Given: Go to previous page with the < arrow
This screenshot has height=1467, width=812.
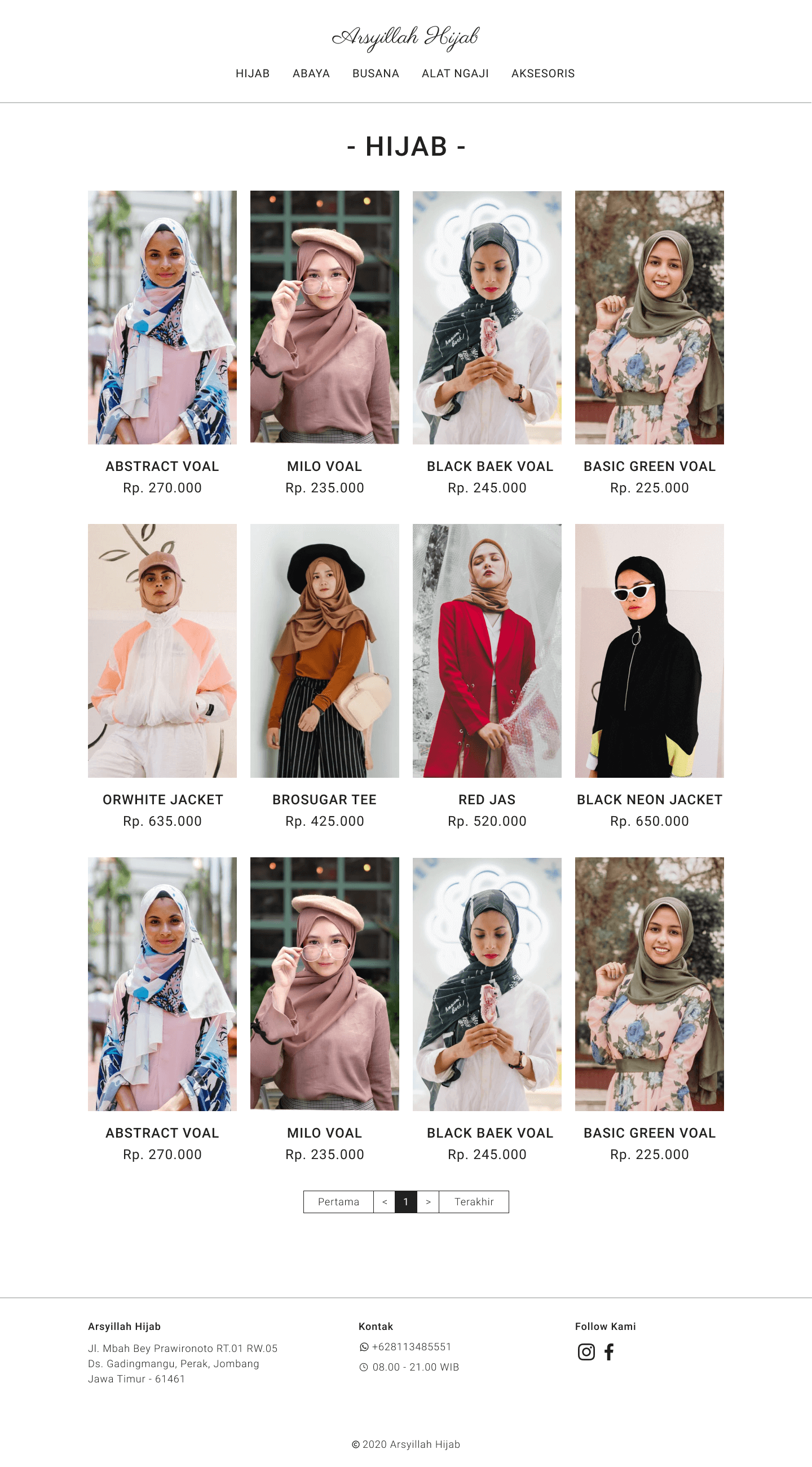Looking at the screenshot, I should pos(385,1201).
